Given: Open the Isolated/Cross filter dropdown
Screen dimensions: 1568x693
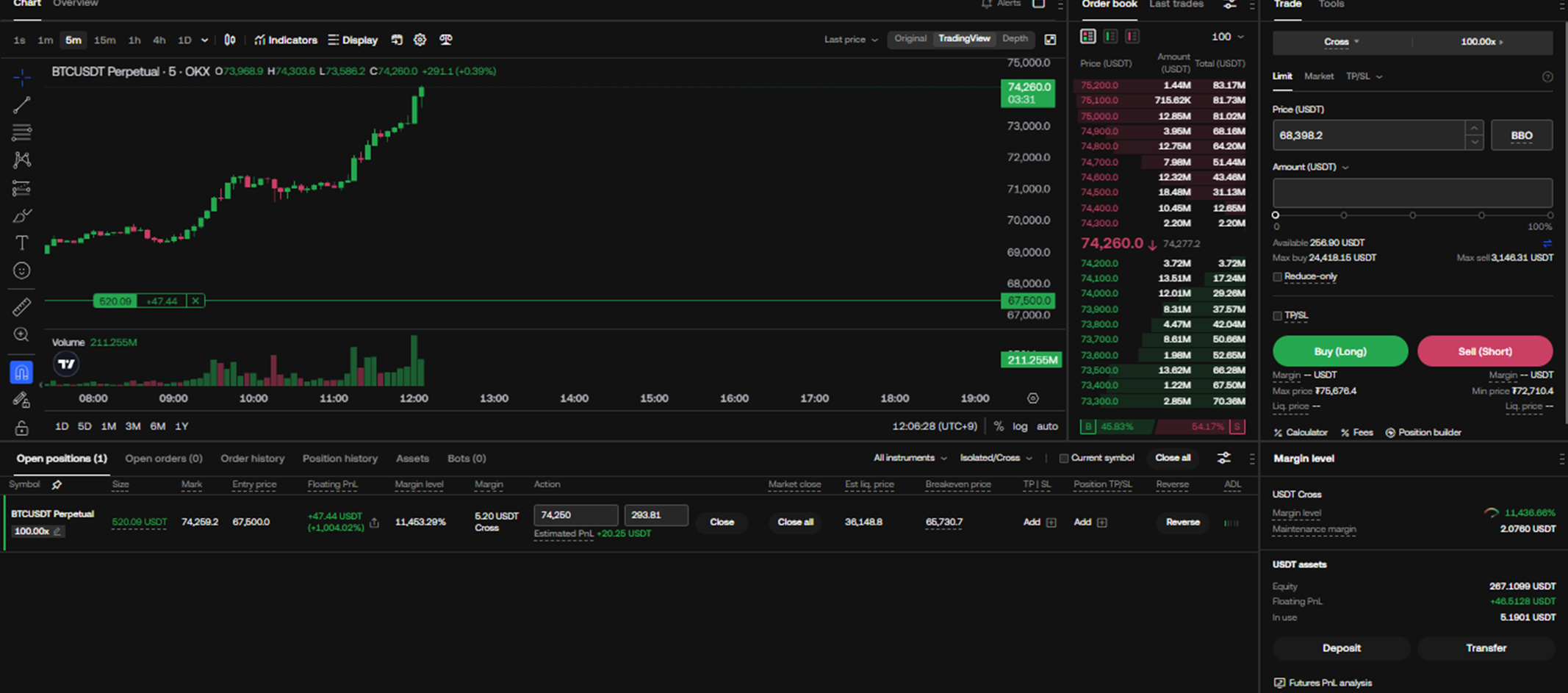Looking at the screenshot, I should click(996, 458).
